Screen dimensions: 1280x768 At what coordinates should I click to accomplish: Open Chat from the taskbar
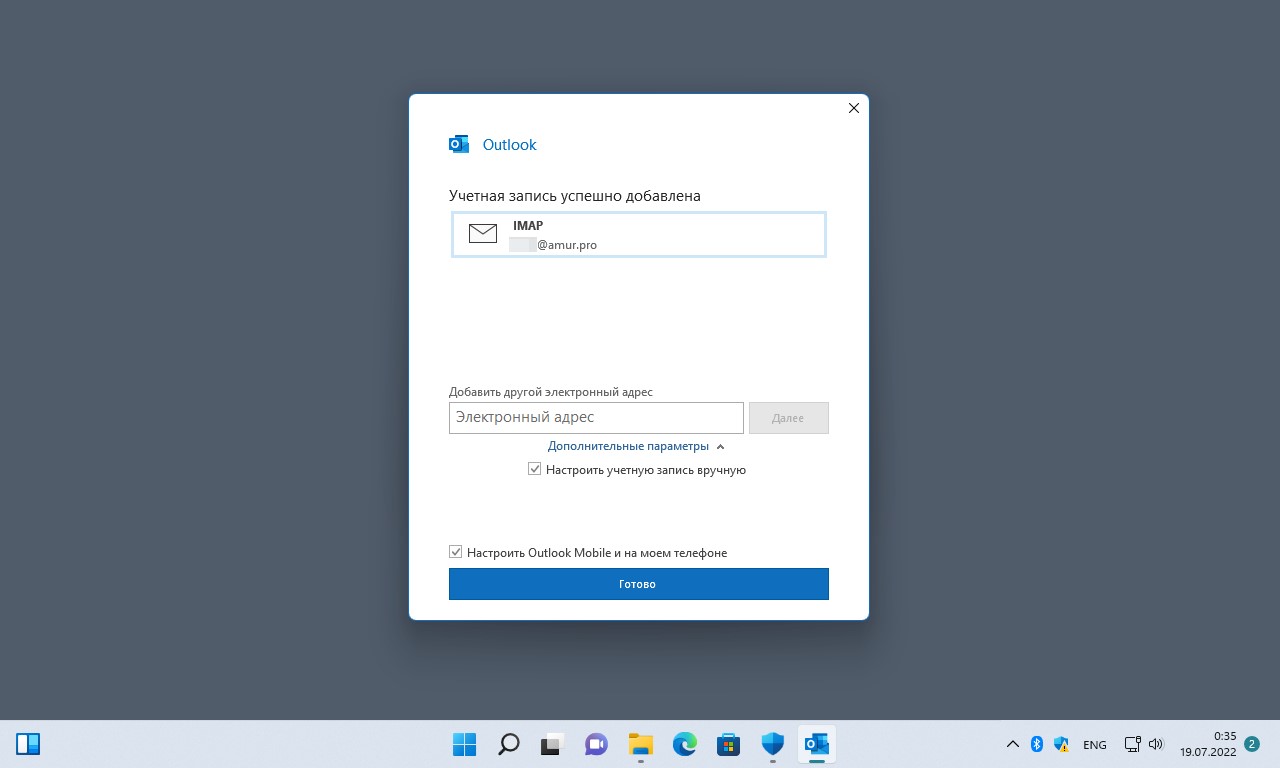[596, 744]
